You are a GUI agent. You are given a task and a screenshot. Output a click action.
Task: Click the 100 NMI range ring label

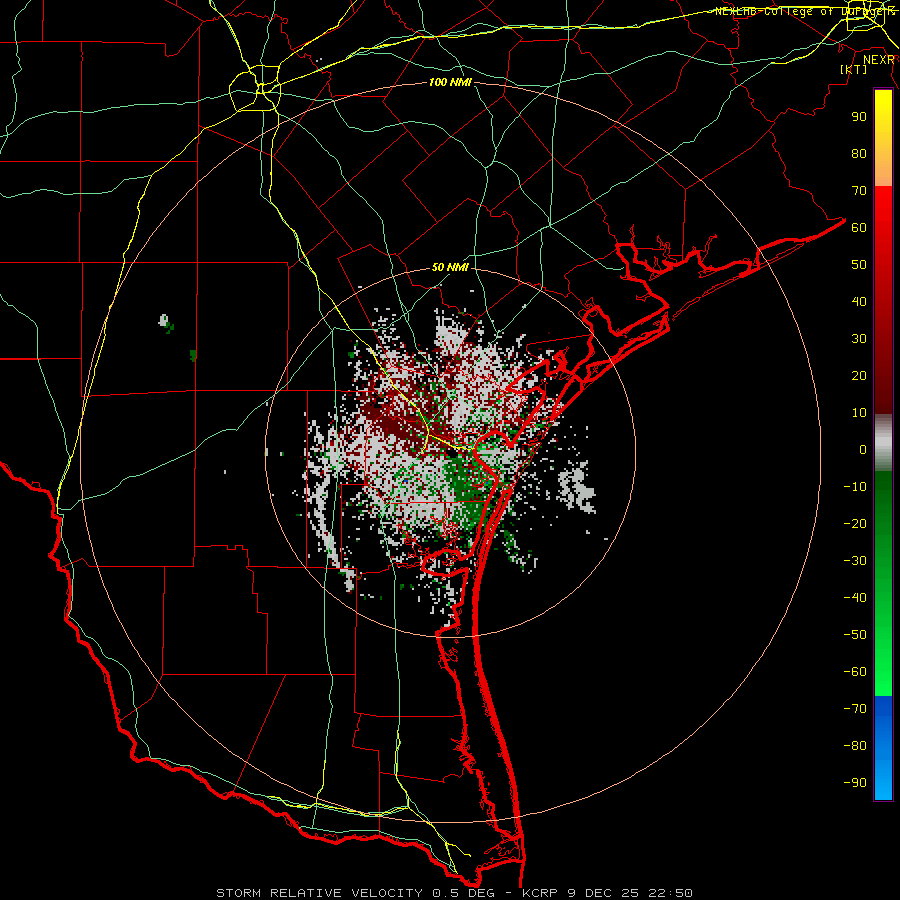450,83
